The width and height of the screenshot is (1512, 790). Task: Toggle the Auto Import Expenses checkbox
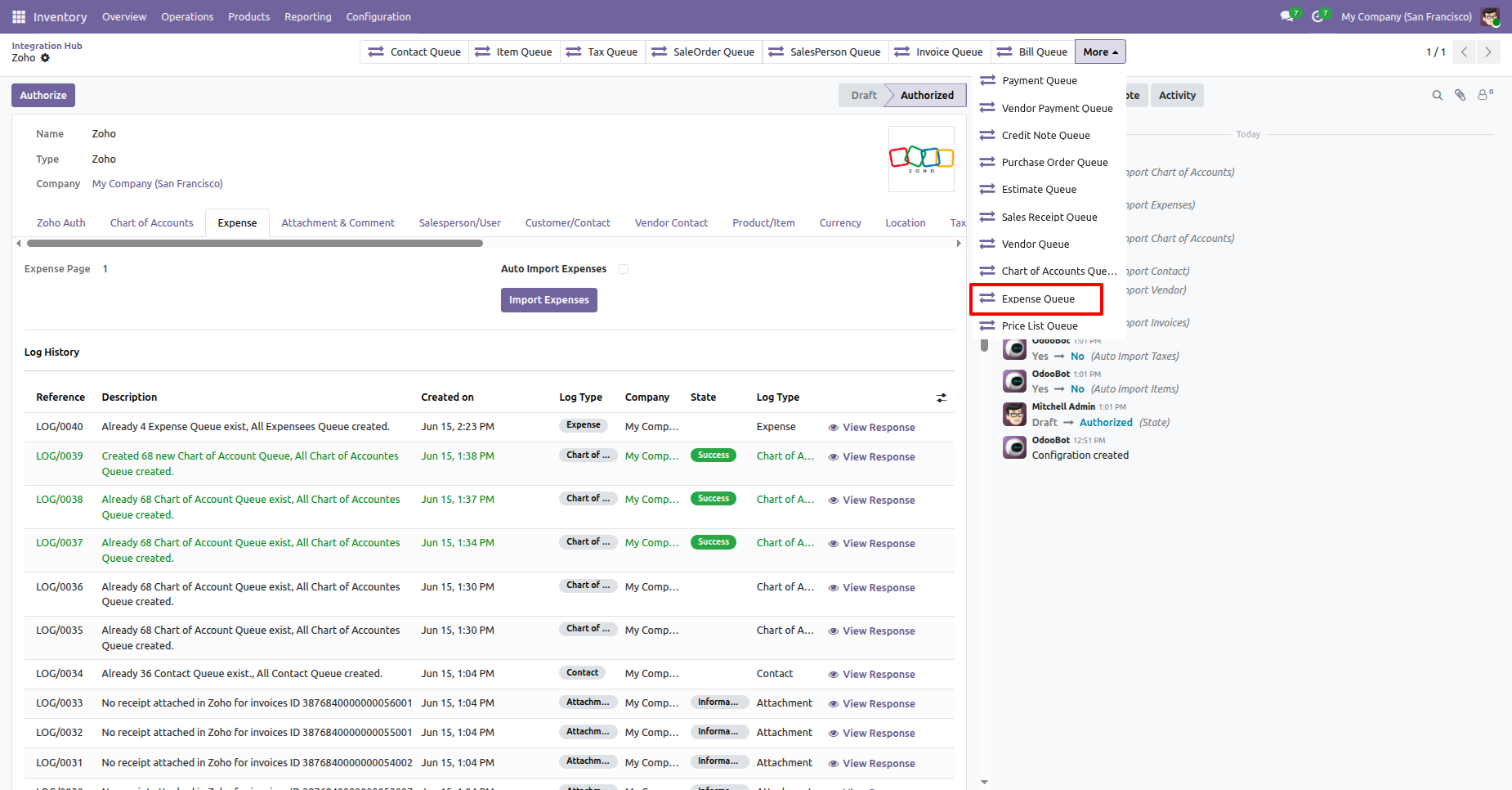coord(624,269)
